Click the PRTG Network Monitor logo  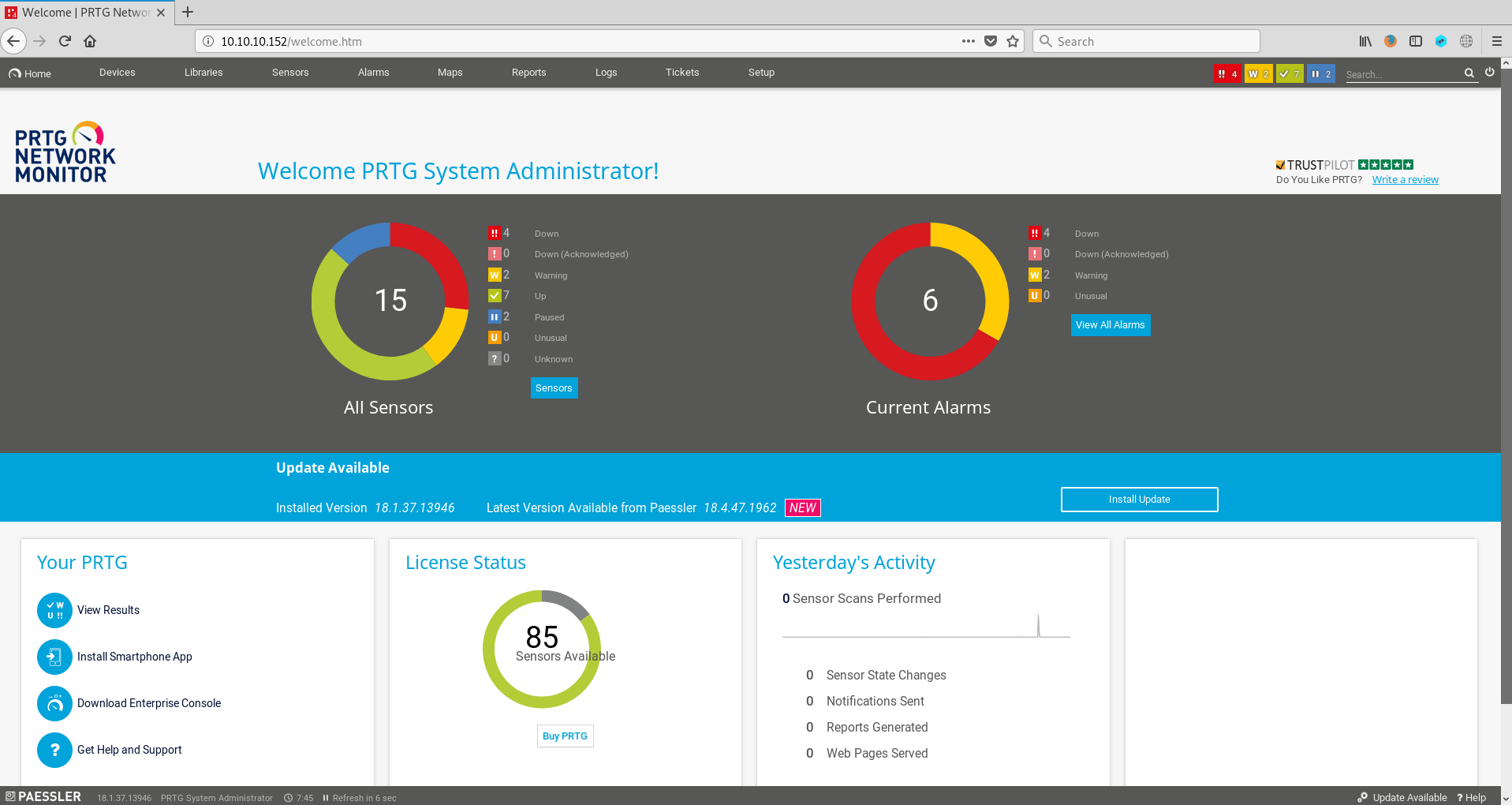65,152
